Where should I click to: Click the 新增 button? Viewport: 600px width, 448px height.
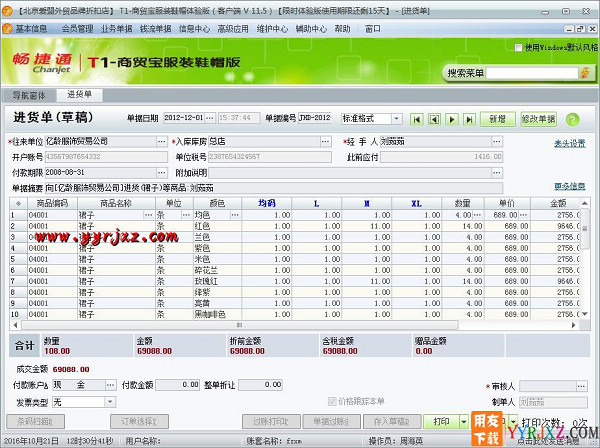coord(497,119)
